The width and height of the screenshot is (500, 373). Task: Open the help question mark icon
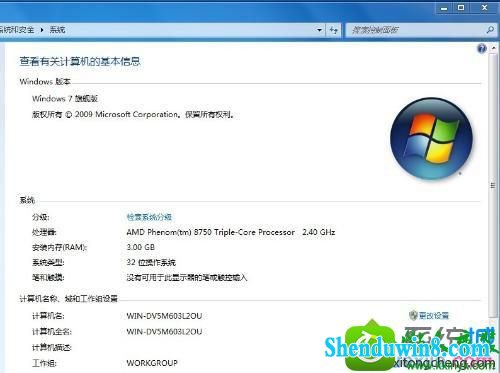pyautogui.click(x=482, y=49)
